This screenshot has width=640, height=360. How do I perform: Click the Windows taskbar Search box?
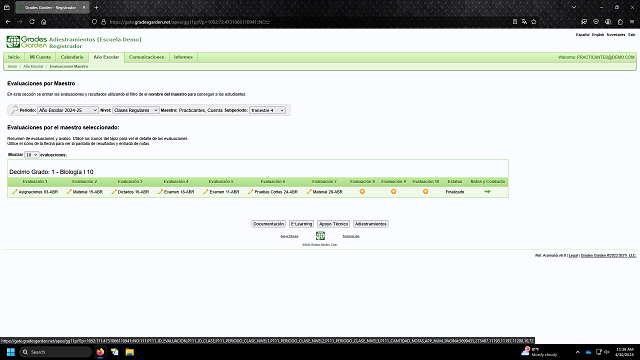[56, 352]
